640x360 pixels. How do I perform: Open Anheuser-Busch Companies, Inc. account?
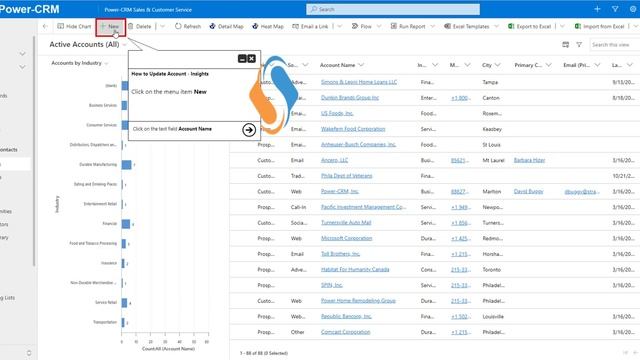click(358, 144)
